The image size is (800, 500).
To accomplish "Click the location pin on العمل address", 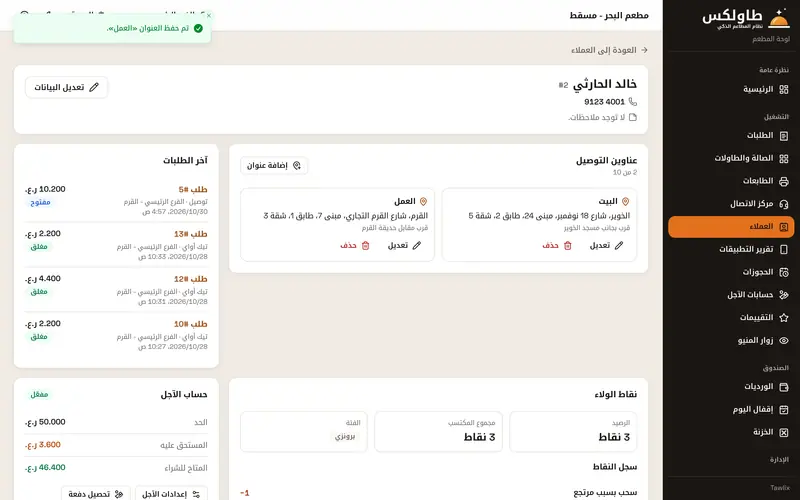I will (x=423, y=202).
